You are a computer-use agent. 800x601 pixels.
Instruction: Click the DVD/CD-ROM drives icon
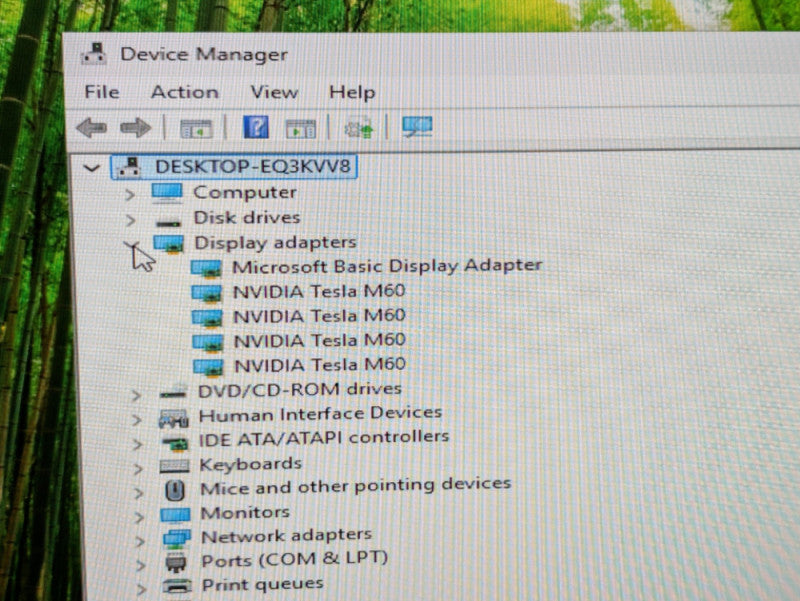172,392
